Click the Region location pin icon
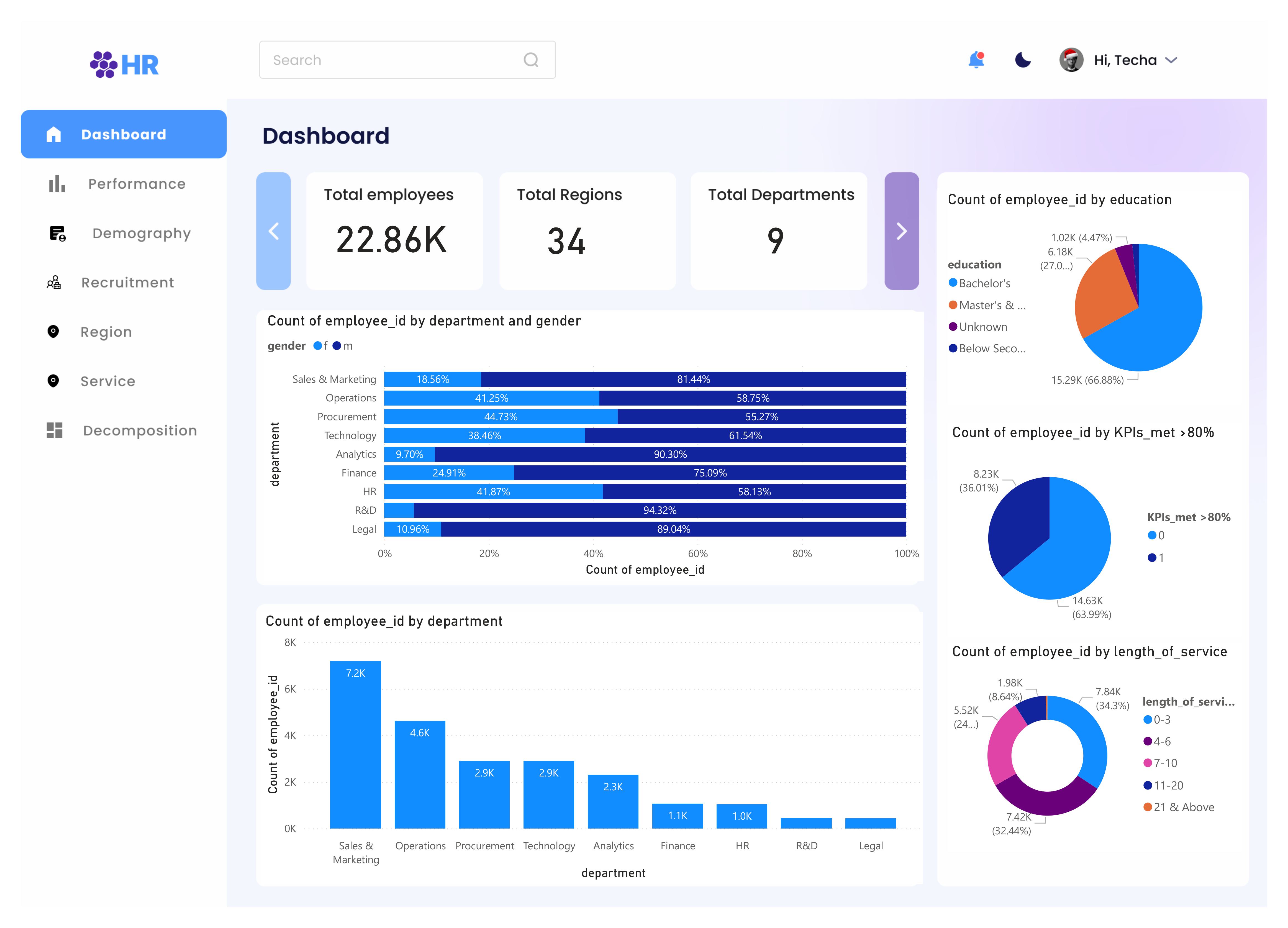This screenshot has height=928, width=1288. (x=53, y=332)
